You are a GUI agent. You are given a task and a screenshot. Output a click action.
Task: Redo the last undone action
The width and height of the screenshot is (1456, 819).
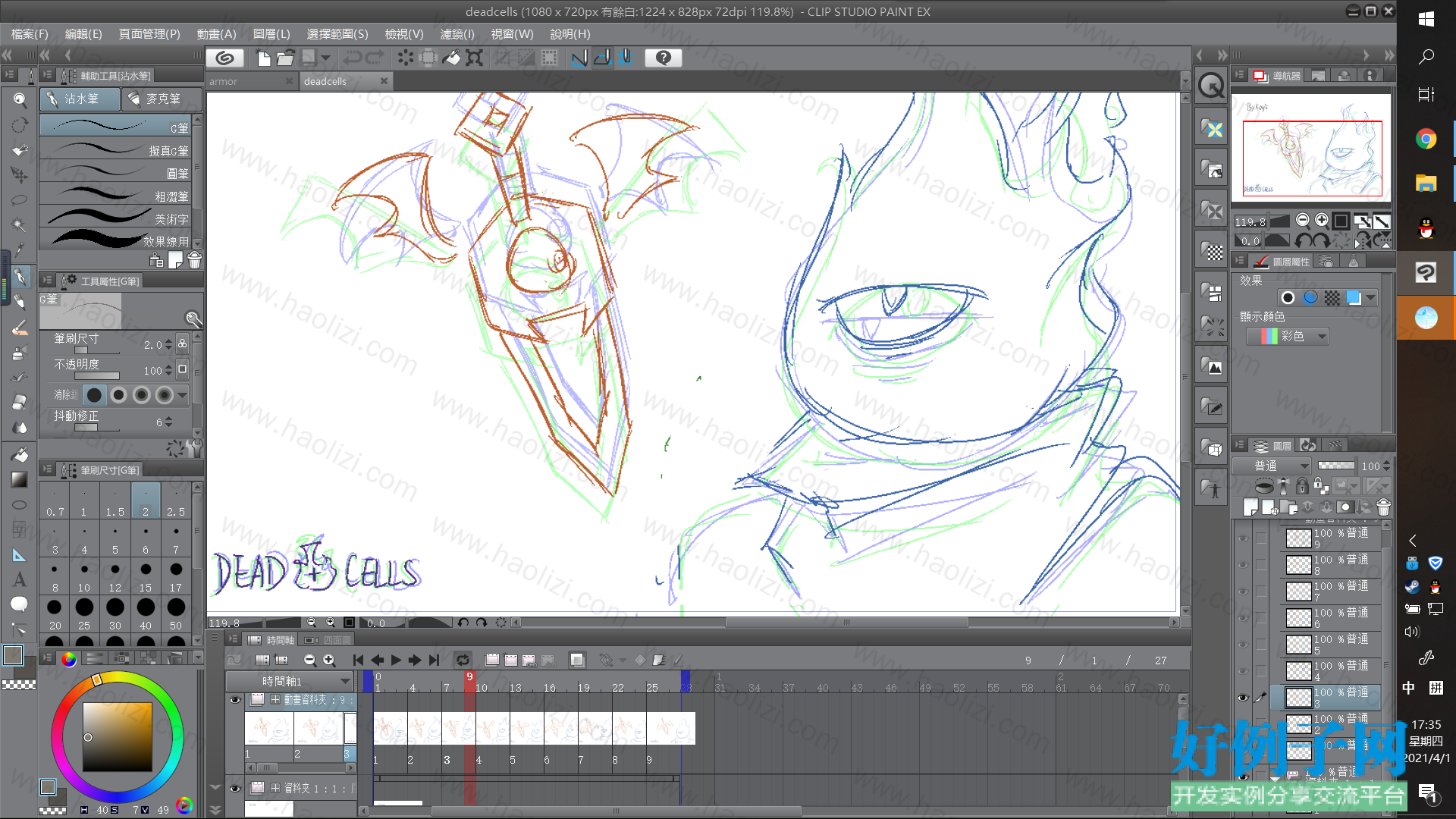[x=375, y=58]
